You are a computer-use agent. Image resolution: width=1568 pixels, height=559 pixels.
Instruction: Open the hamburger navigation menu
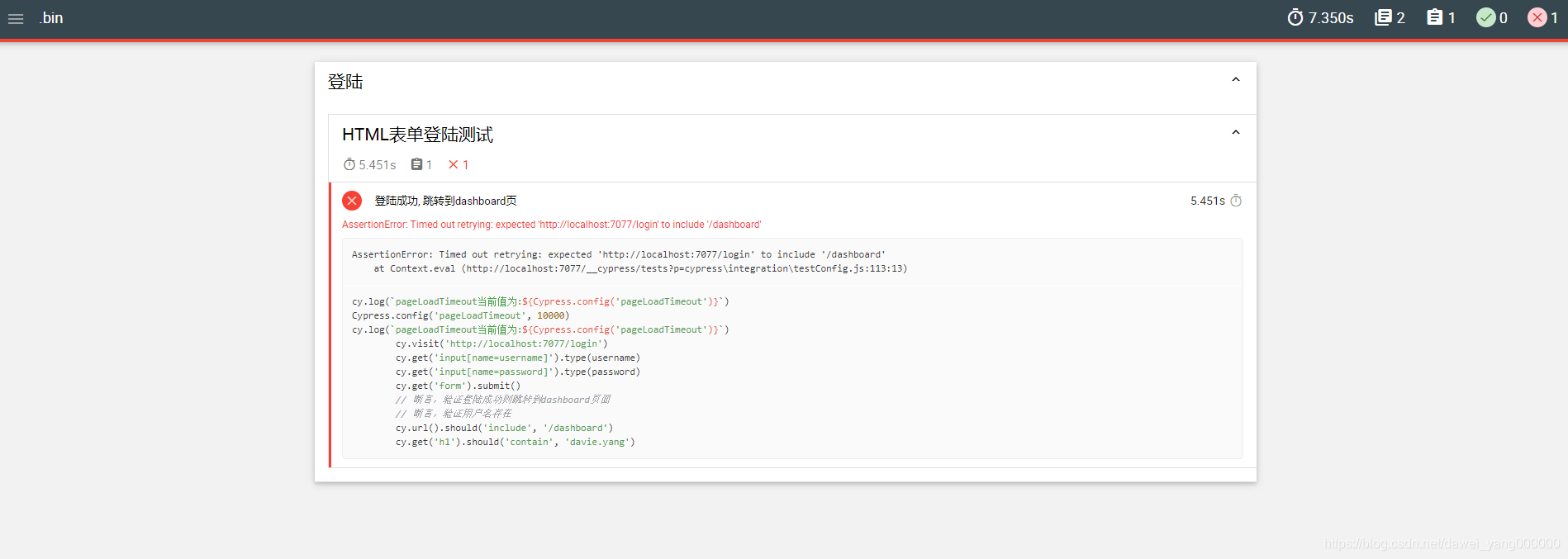[x=16, y=18]
